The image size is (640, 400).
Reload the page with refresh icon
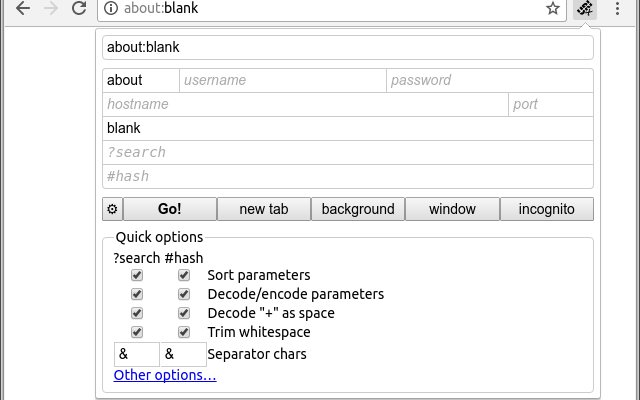[79, 8]
